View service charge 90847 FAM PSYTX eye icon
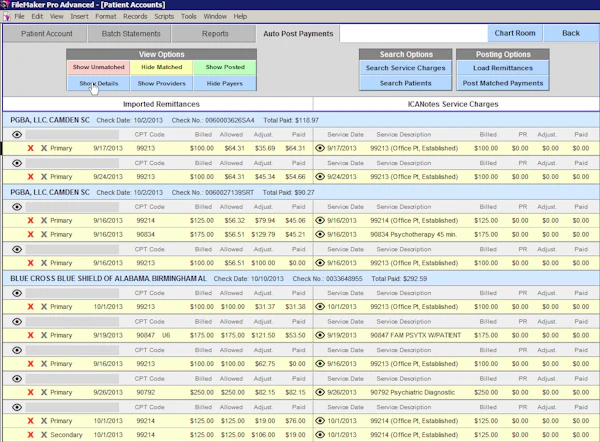The image size is (600, 442). 320,335
